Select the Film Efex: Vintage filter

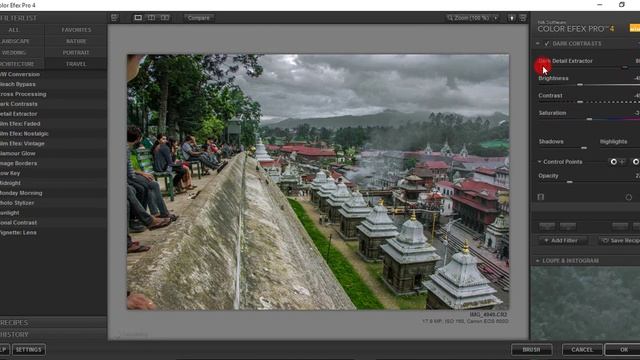coord(53,144)
